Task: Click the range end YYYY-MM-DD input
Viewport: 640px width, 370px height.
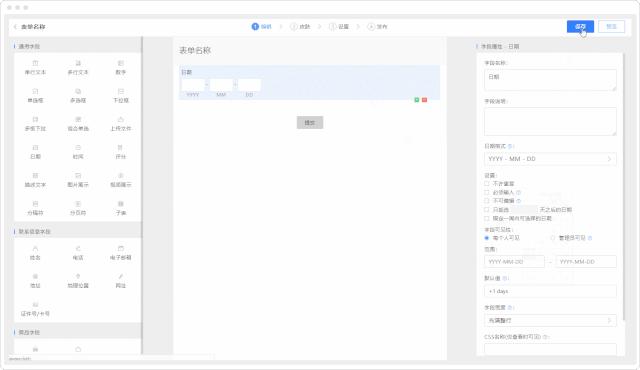Action: tap(586, 261)
